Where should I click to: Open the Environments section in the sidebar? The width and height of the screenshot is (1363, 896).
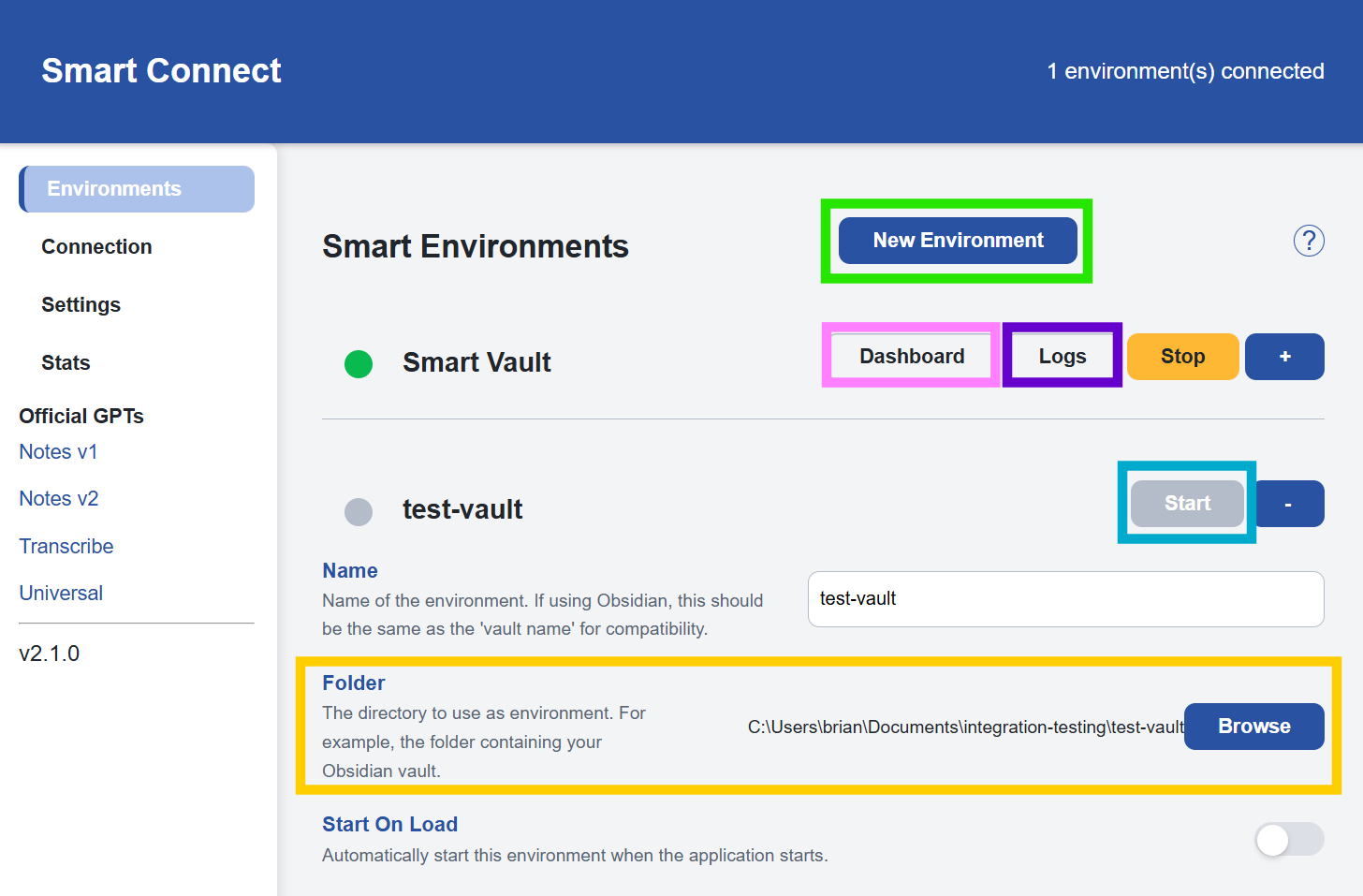(x=113, y=188)
